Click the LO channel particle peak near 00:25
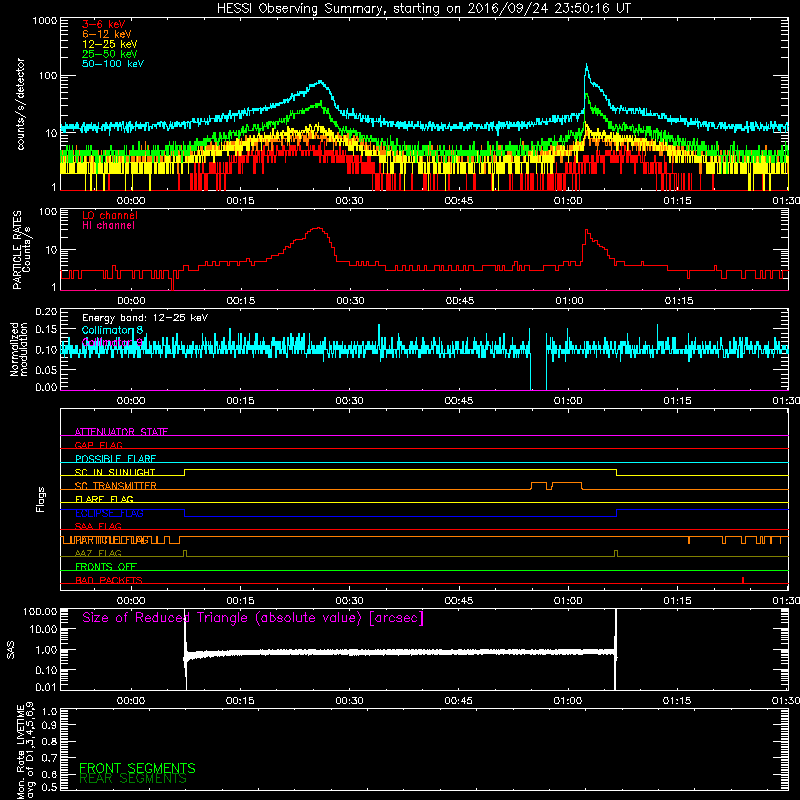This screenshot has width=800, height=800. pos(319,229)
